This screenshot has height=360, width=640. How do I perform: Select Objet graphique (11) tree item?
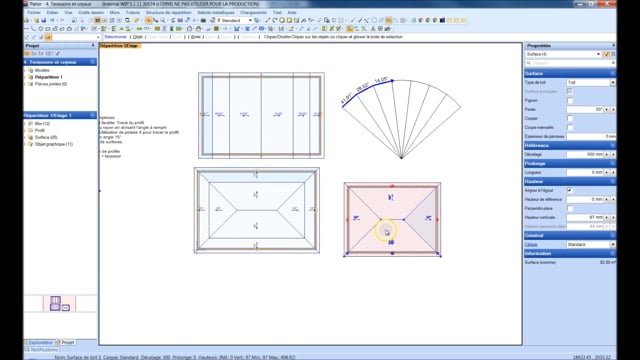click(x=53, y=144)
